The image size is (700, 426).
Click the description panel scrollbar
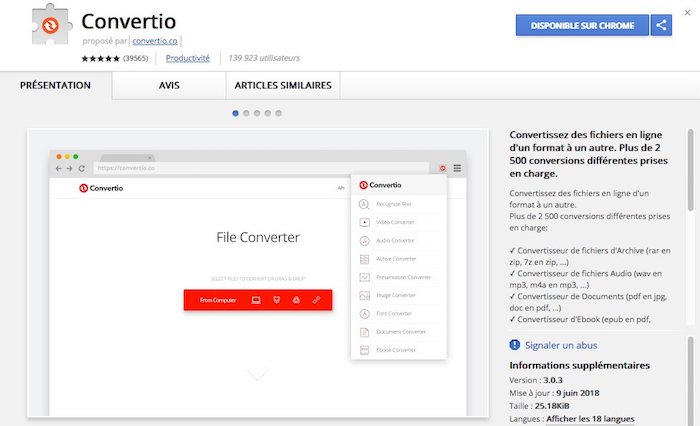tap(691, 170)
